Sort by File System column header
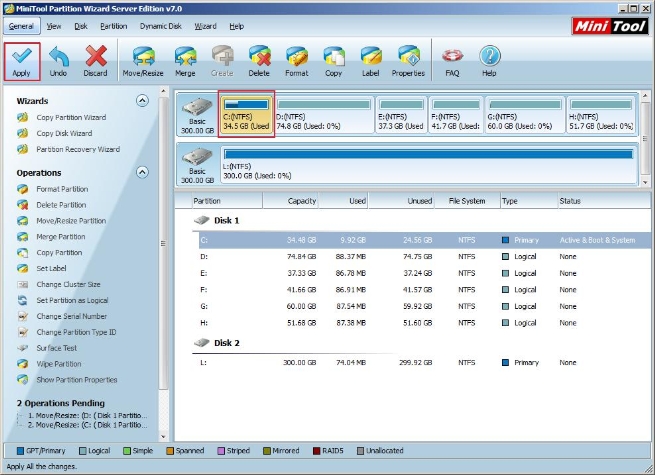The image size is (655, 475). [467, 201]
